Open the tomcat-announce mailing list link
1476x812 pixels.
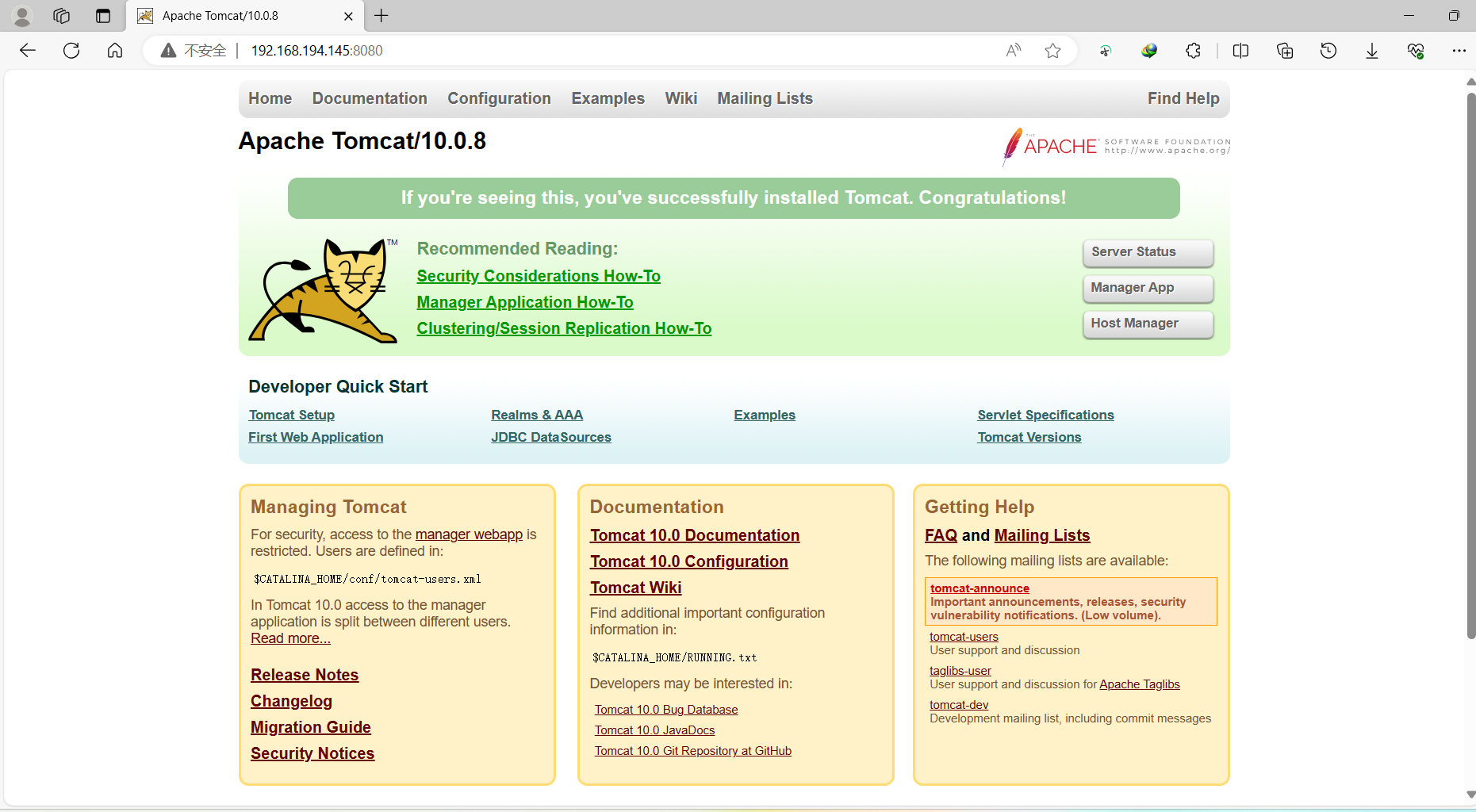pos(980,588)
